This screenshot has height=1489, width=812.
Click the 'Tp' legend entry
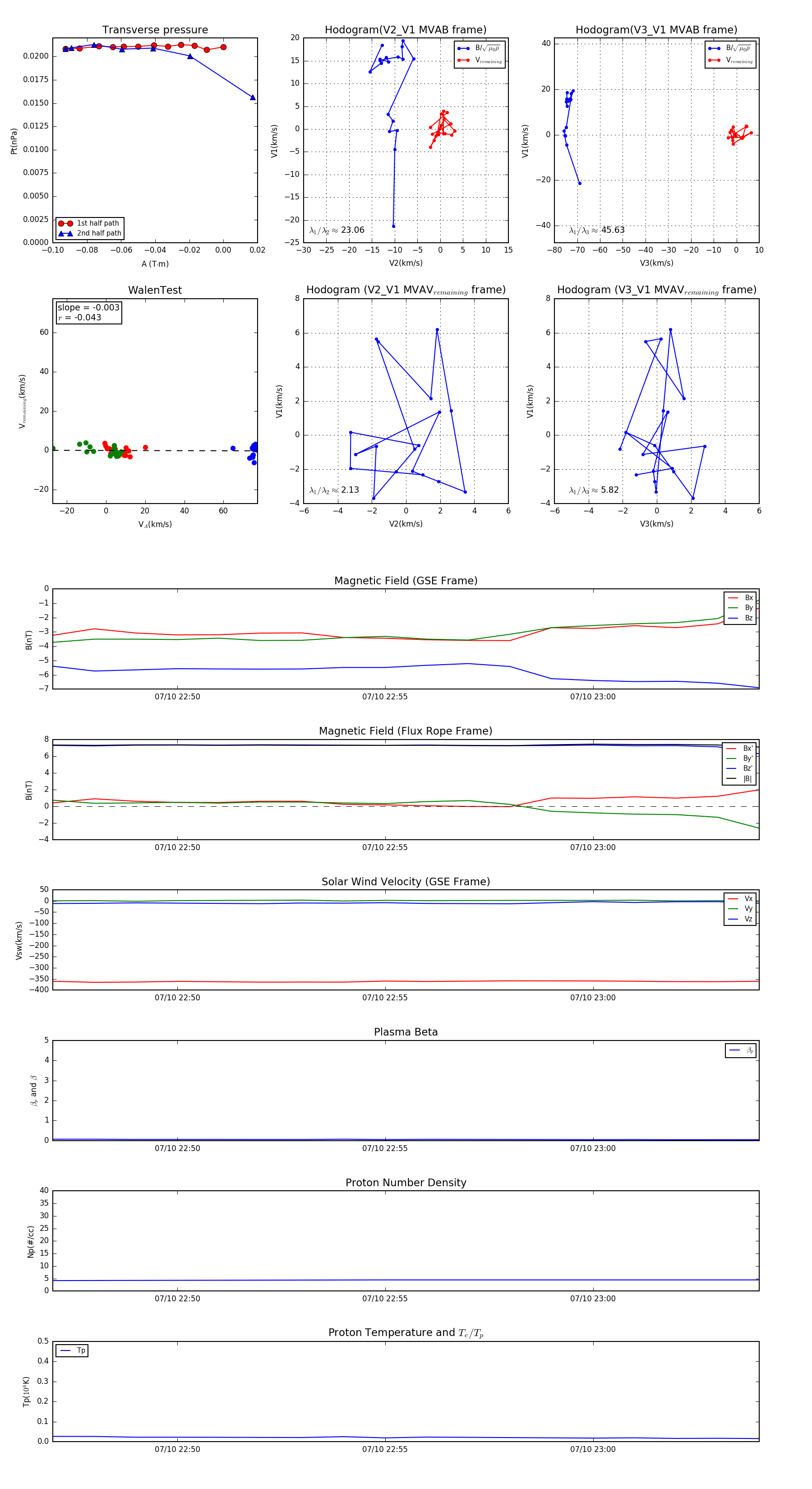(72, 1351)
